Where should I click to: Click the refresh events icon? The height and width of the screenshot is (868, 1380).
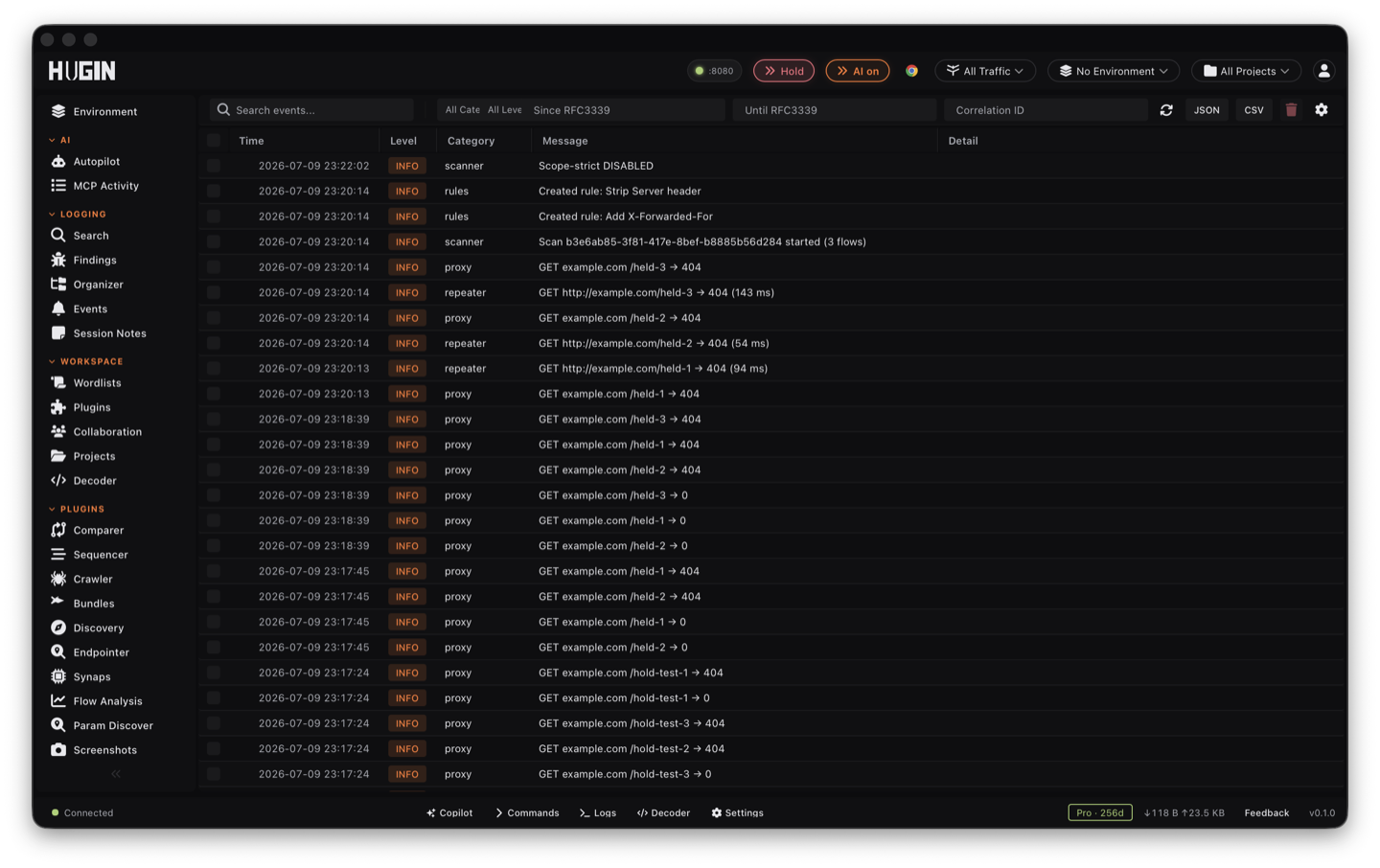coord(1166,110)
